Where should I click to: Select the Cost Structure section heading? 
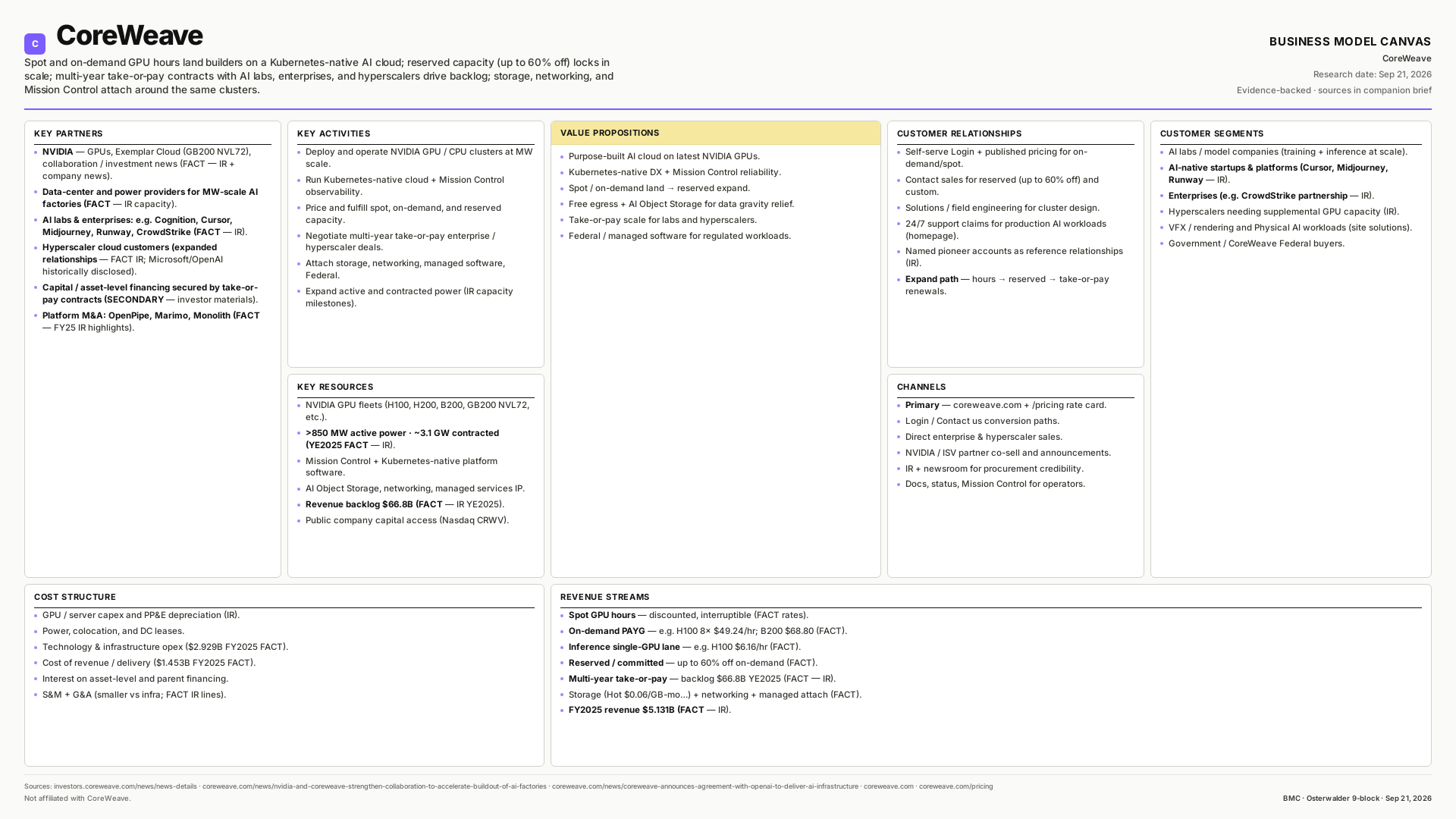[x=75, y=597]
